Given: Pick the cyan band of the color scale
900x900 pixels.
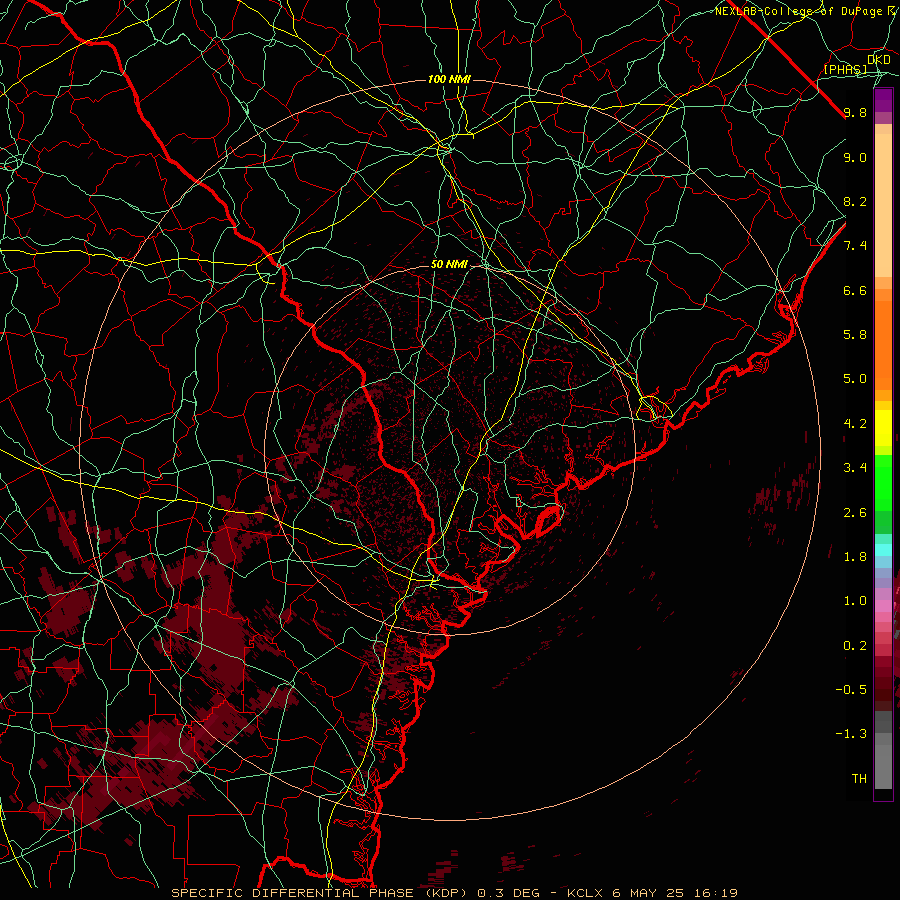Looking at the screenshot, I should [x=883, y=550].
